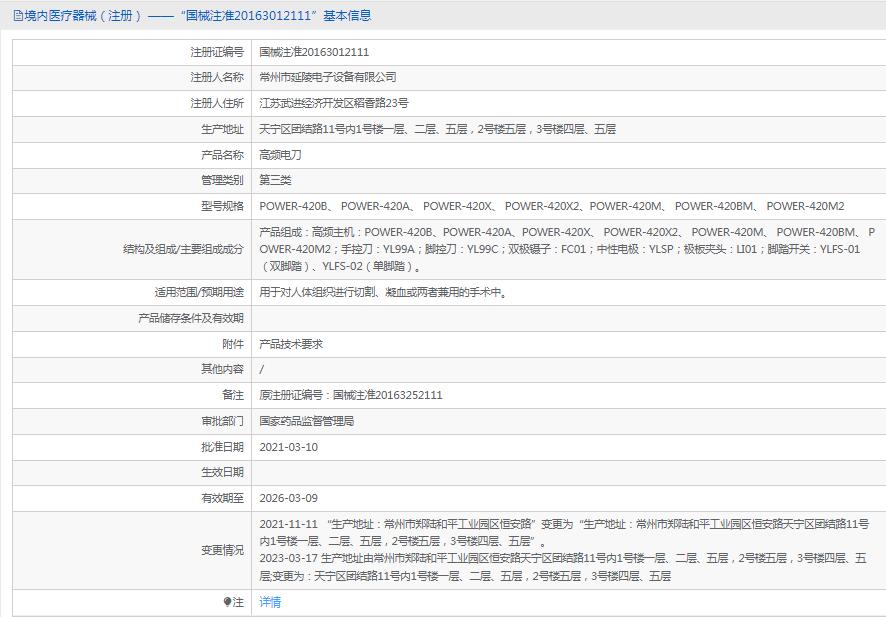Click attachment value 产品技术要求

[x=291, y=344]
